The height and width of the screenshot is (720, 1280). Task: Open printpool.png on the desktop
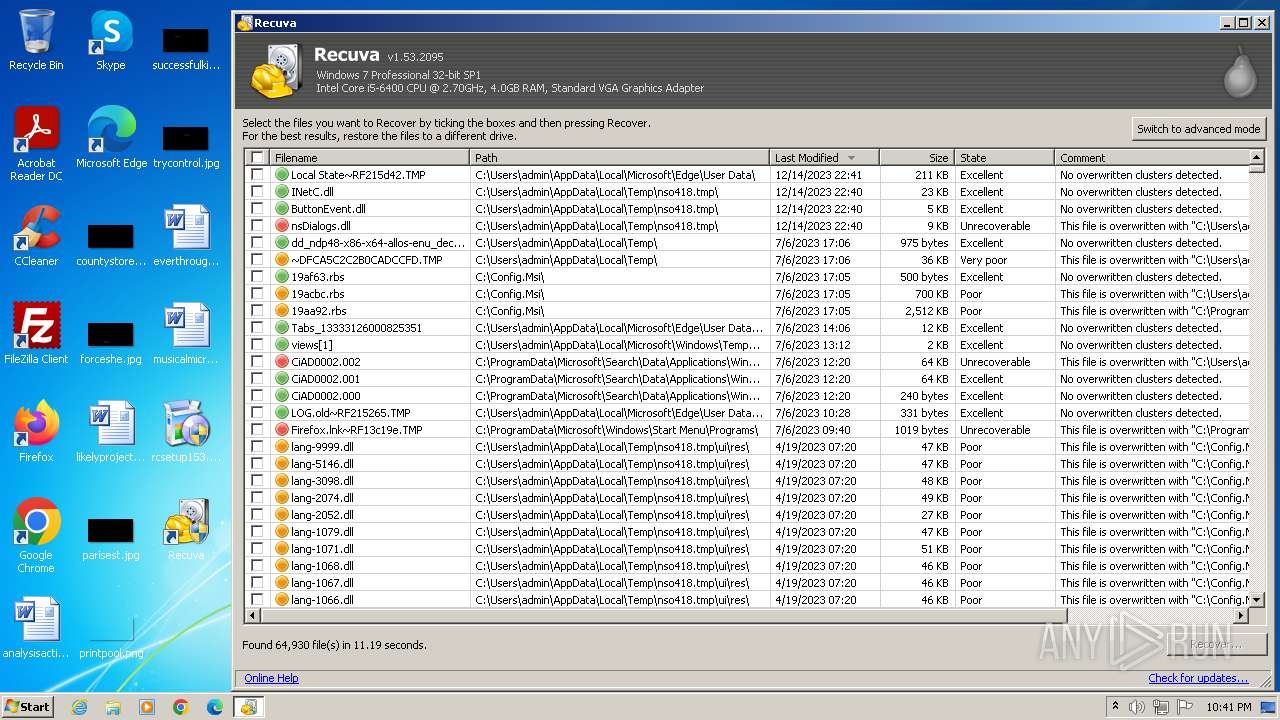(x=111, y=638)
